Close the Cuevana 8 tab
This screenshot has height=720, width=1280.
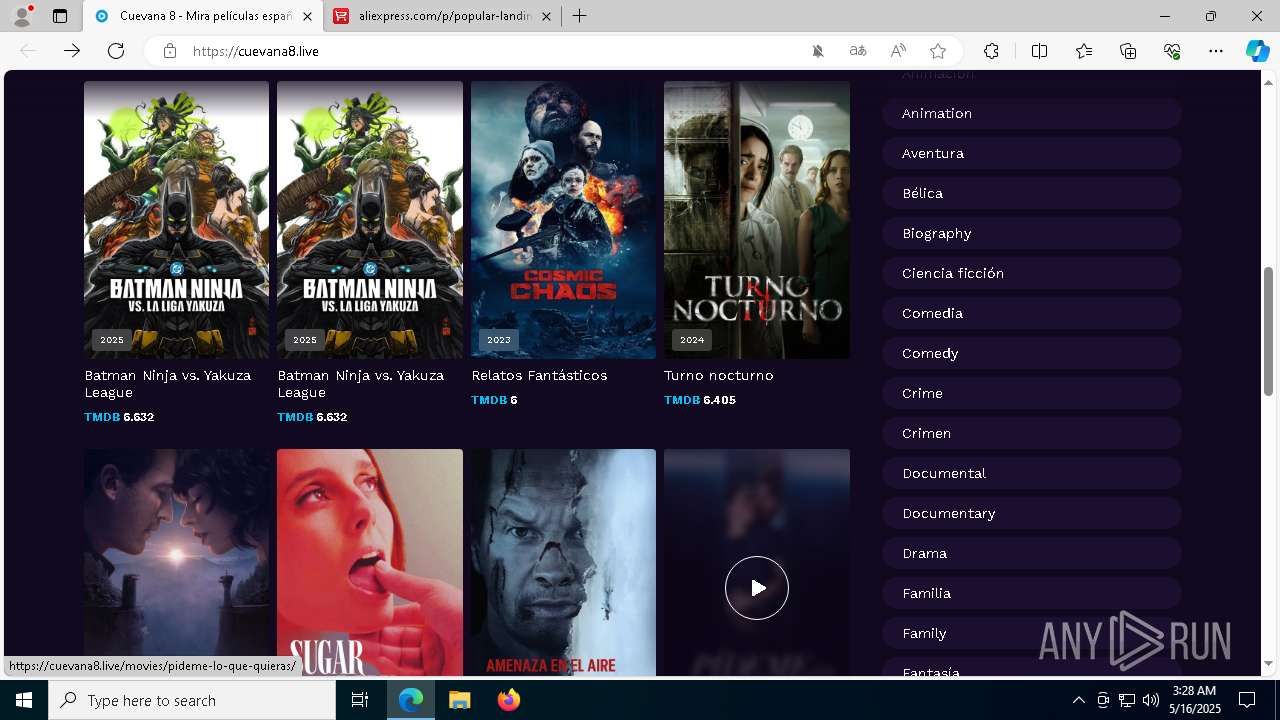point(307,16)
